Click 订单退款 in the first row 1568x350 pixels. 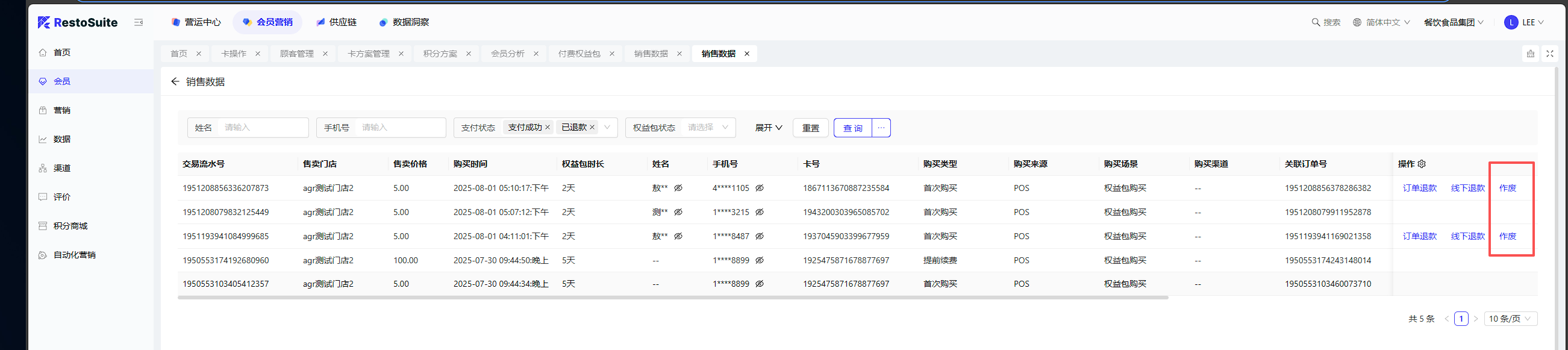coord(1419,188)
